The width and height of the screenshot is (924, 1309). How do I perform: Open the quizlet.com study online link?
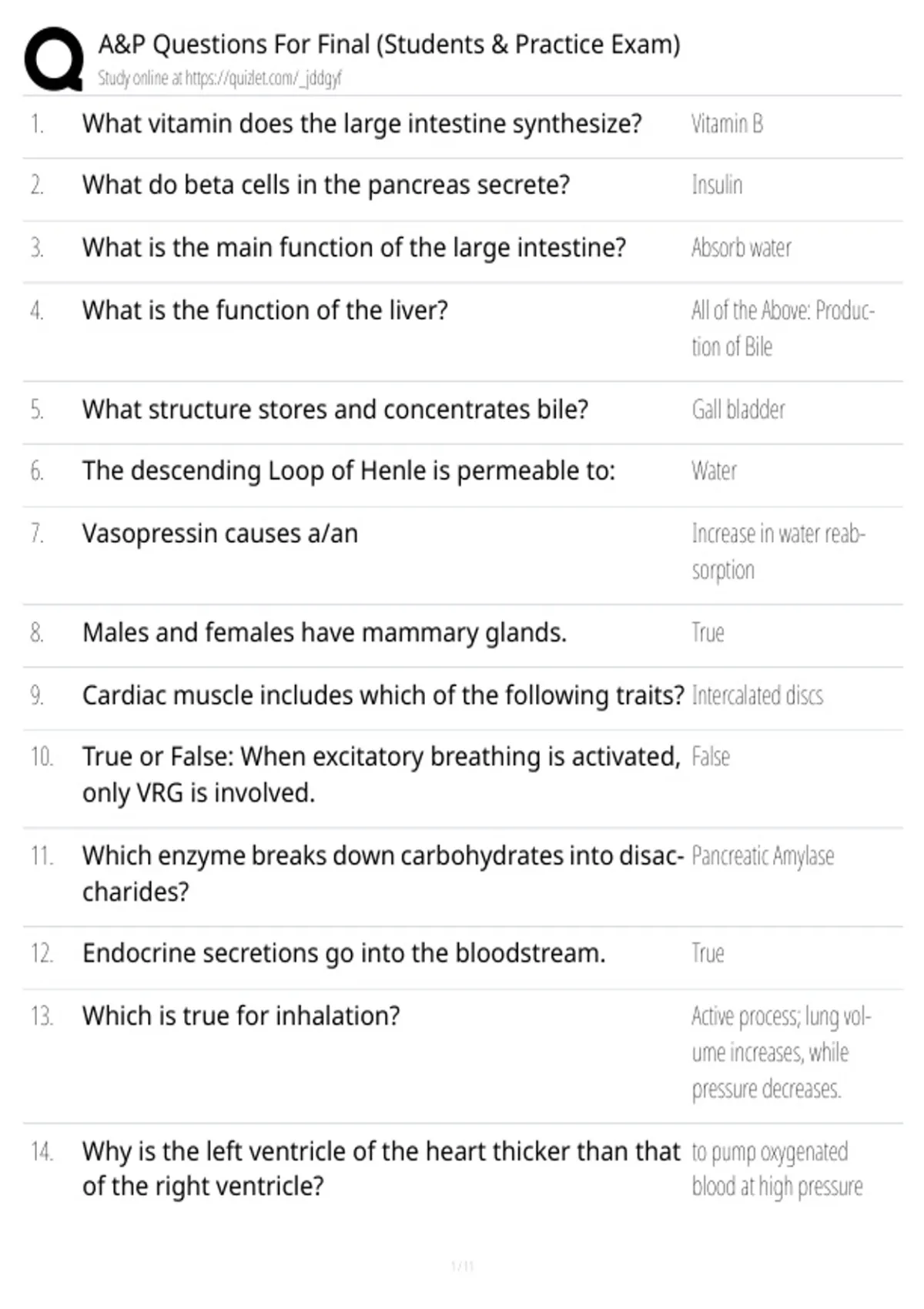pyautogui.click(x=219, y=78)
